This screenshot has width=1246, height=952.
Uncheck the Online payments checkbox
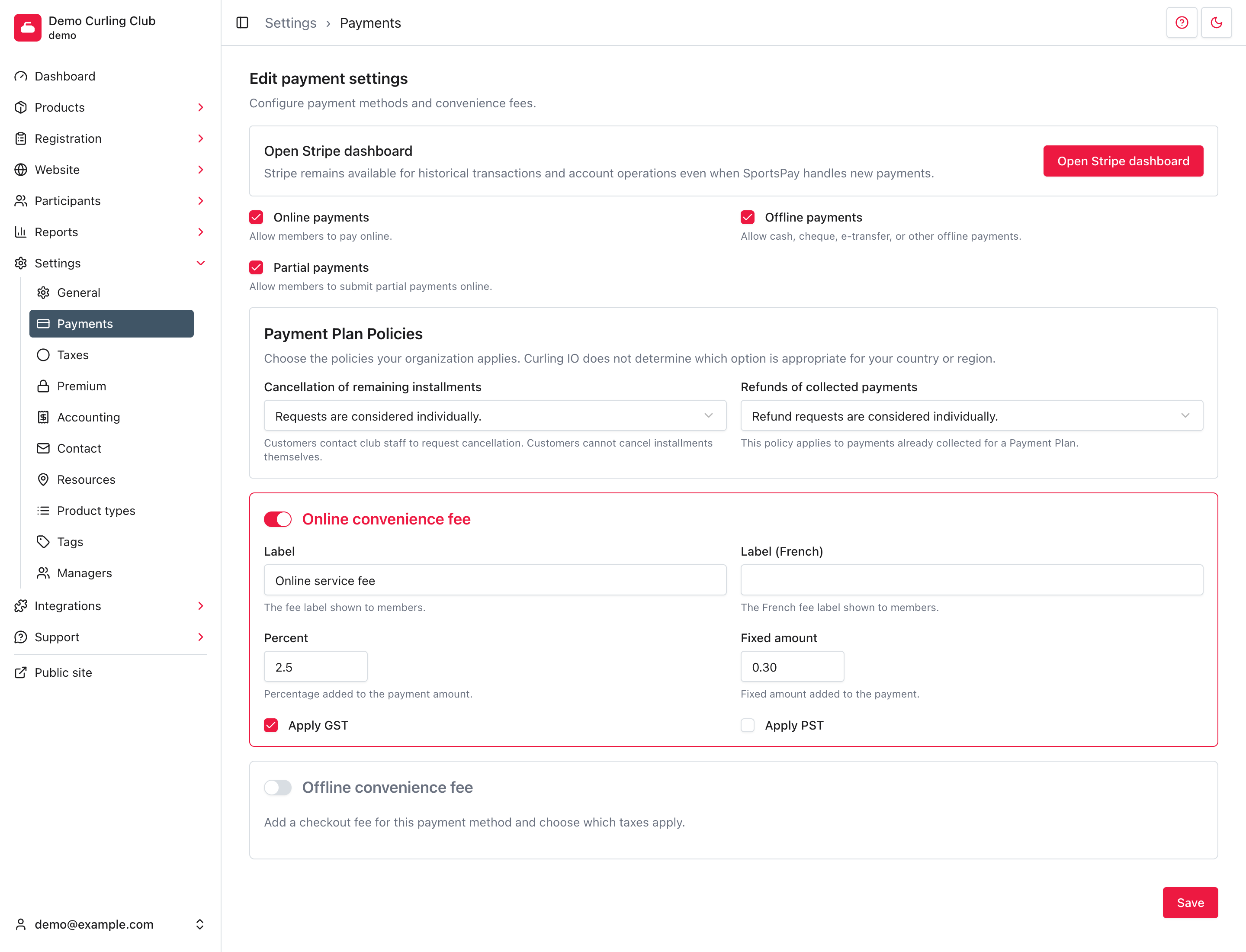click(x=256, y=217)
